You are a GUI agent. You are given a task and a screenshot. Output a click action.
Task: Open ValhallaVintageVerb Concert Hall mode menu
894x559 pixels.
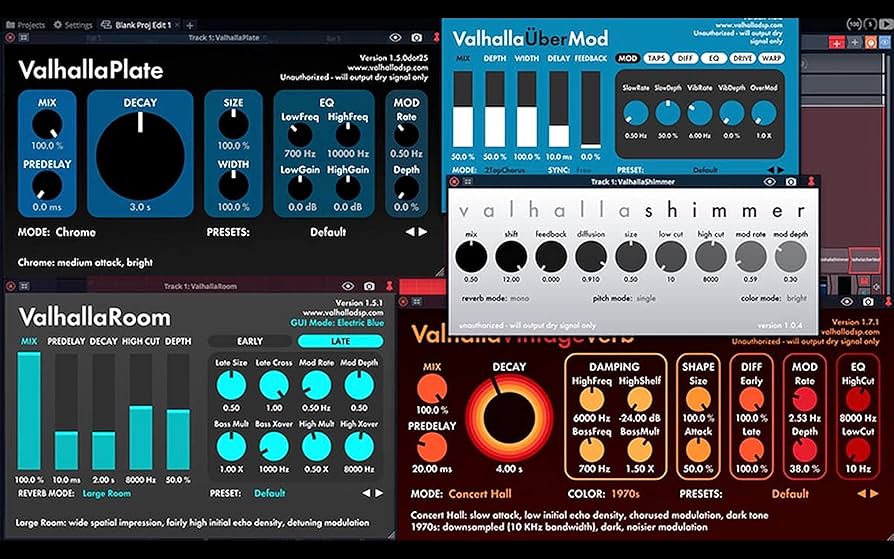[x=480, y=494]
